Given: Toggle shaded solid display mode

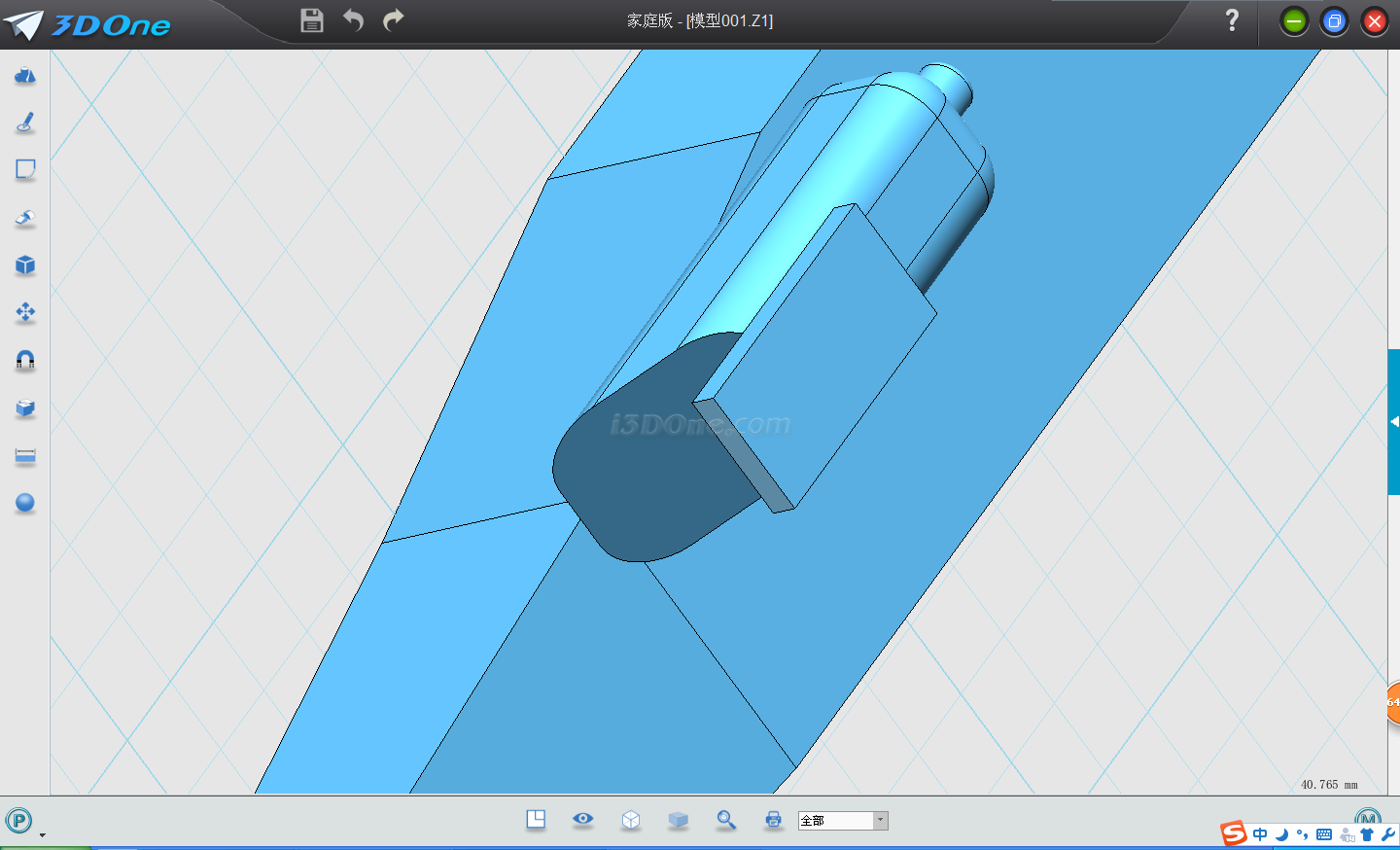Looking at the screenshot, I should pyautogui.click(x=679, y=820).
